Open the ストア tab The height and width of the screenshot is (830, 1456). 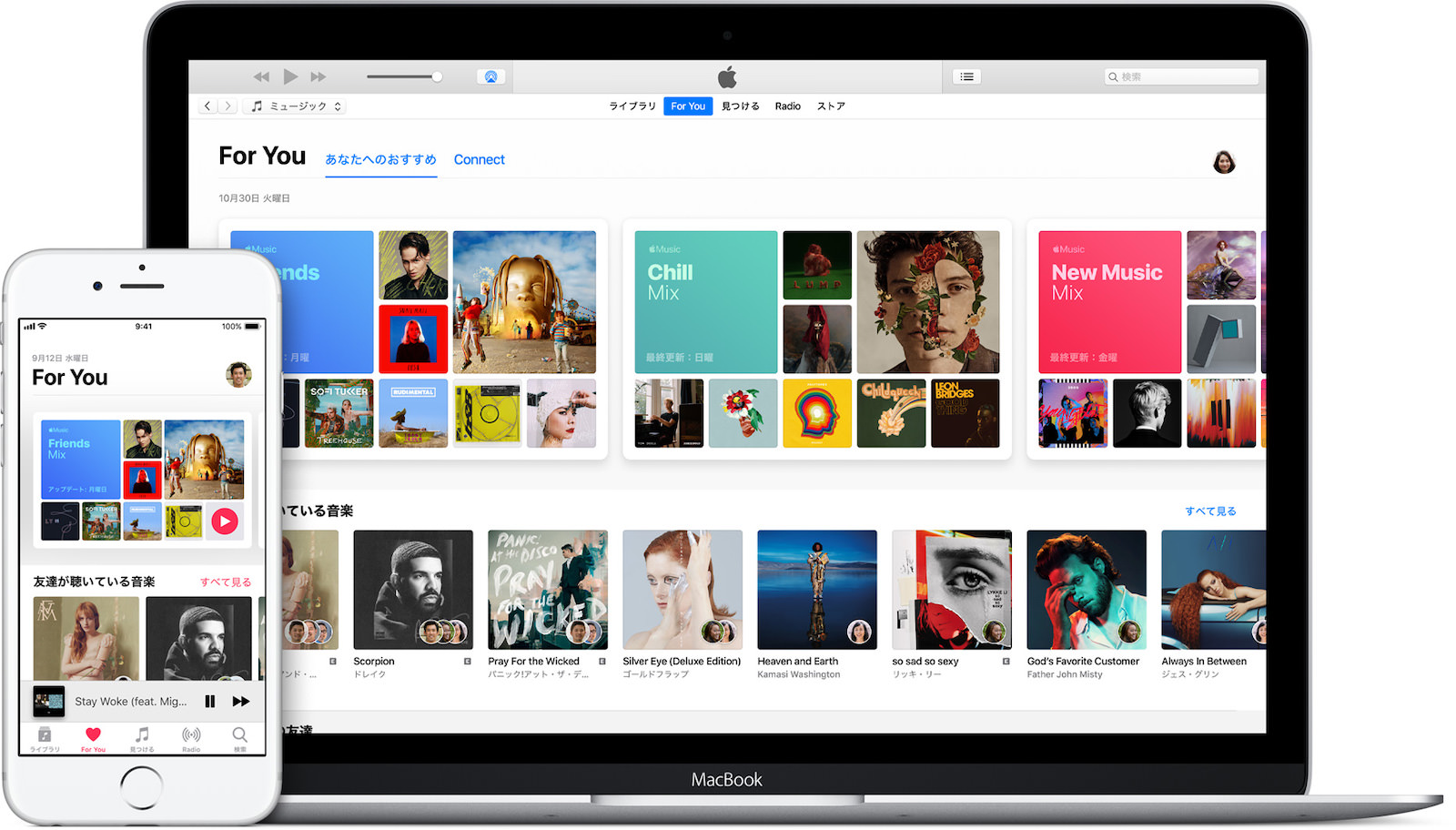(831, 106)
